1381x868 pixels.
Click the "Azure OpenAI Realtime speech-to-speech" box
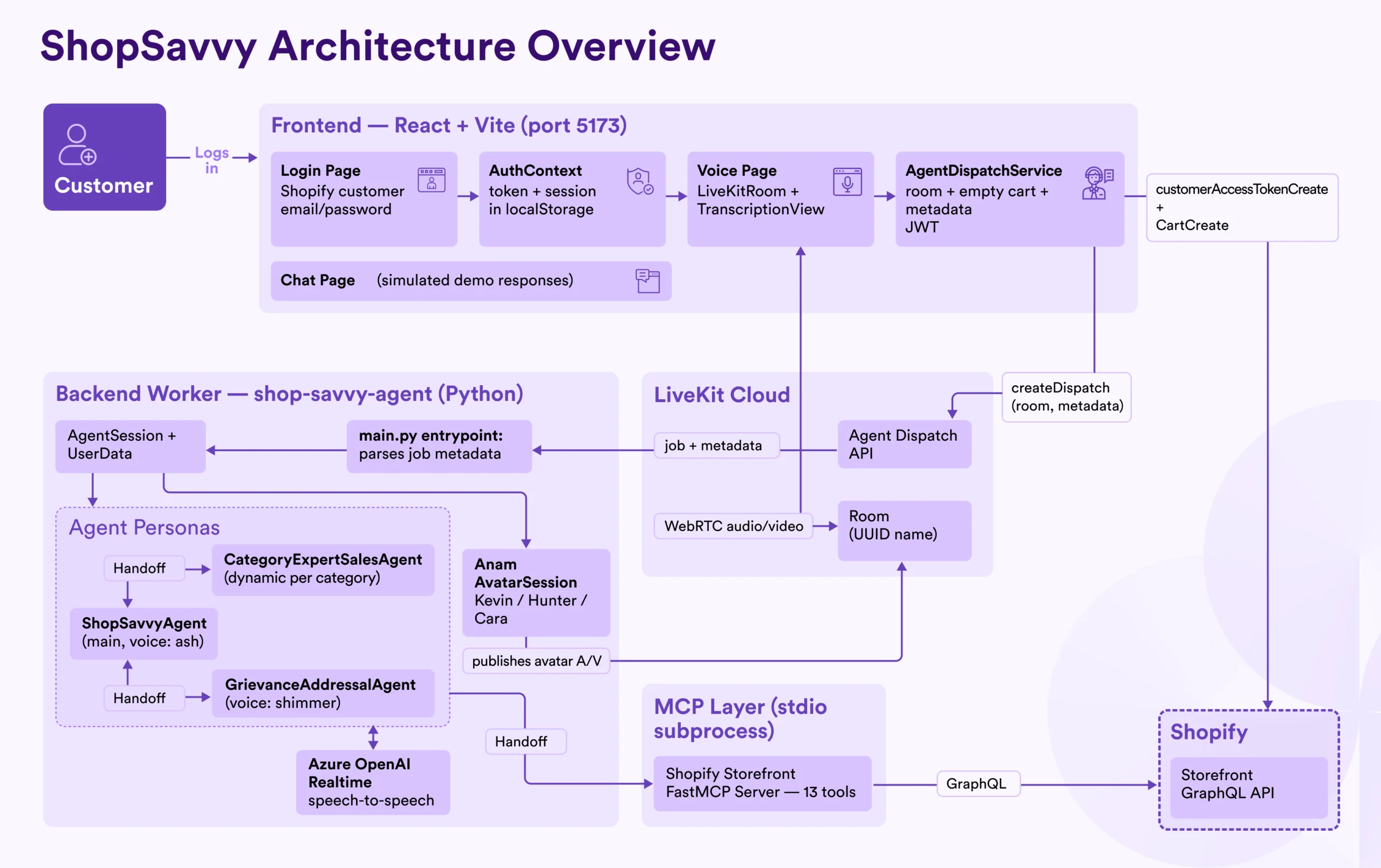click(x=373, y=782)
